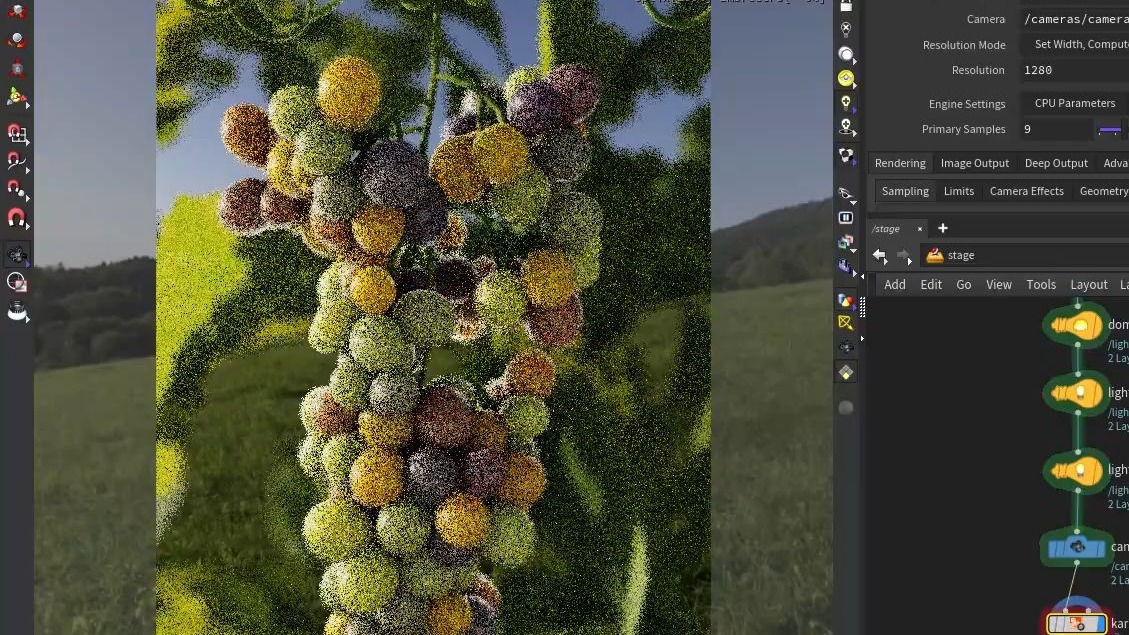Viewport: 1129px width, 635px height.
Task: Click the Camera path field
Action: pos(1074,19)
